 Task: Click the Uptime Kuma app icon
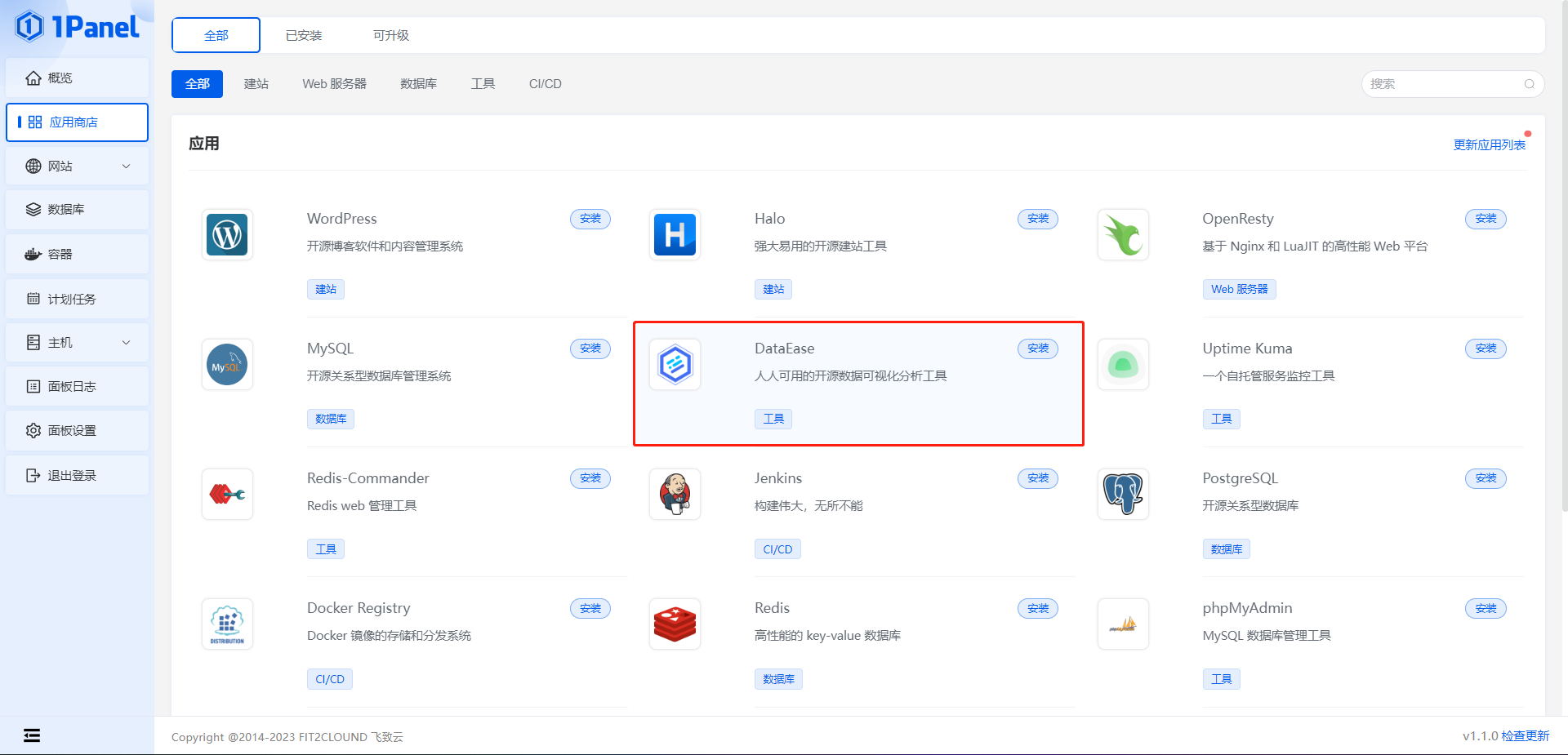coord(1123,365)
